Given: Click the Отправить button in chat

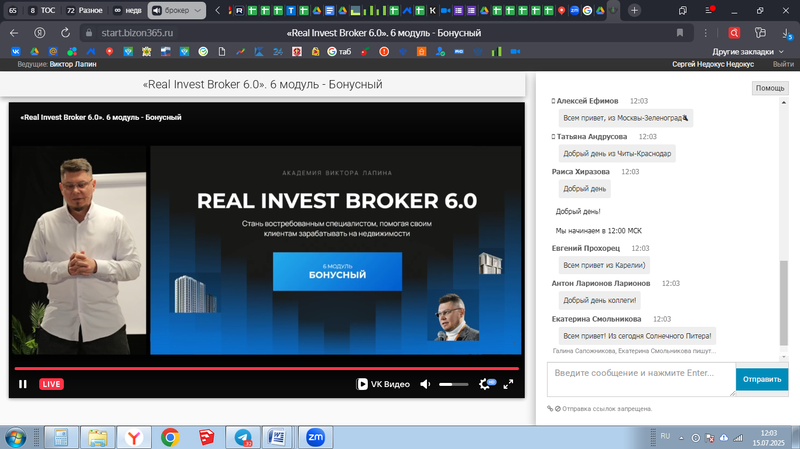Looking at the screenshot, I should 763,379.
